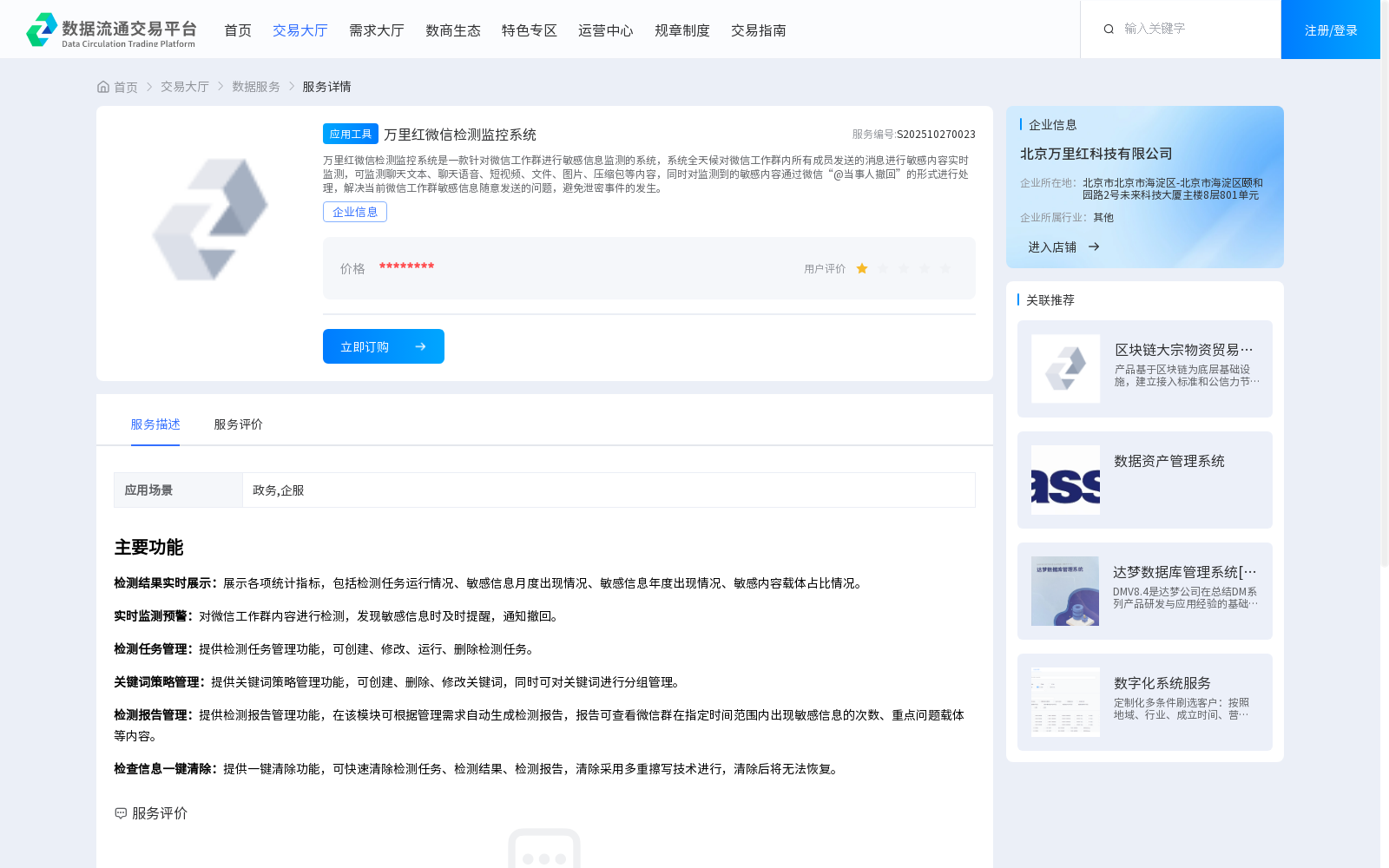
Task: Click the product placeholder image
Action: pos(210,220)
